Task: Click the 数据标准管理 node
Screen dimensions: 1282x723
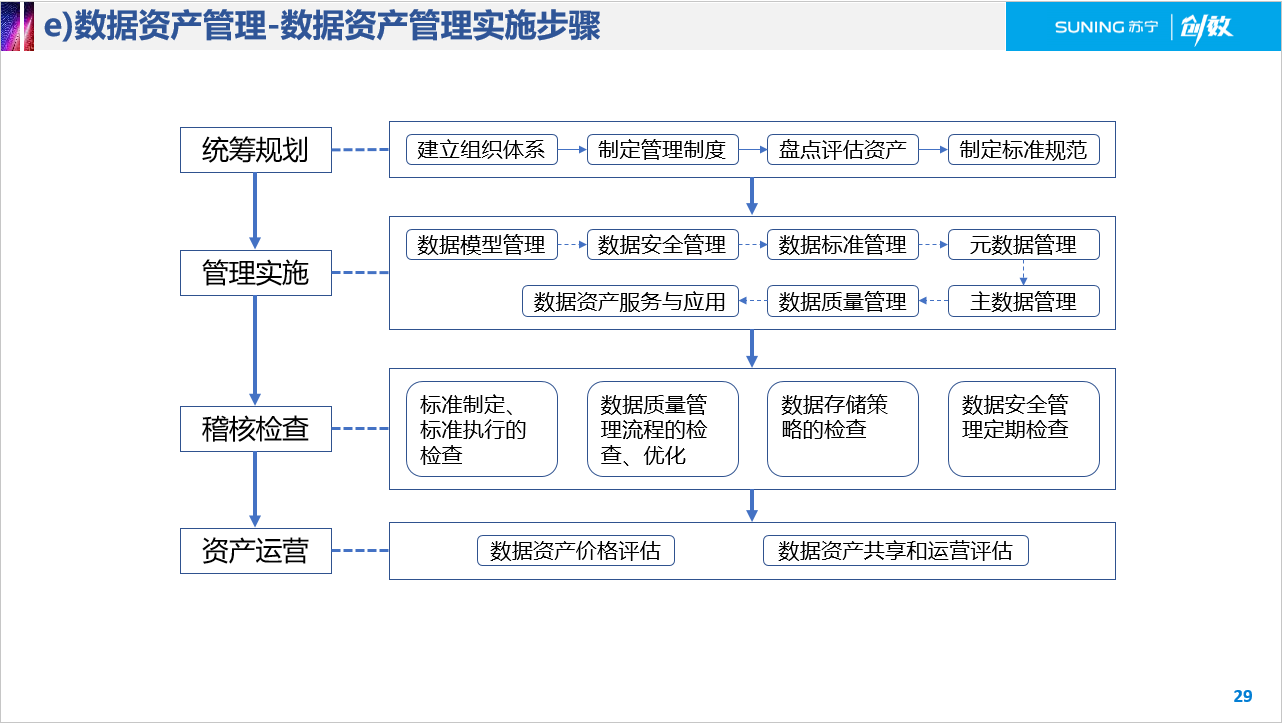Action: pyautogui.click(x=842, y=243)
